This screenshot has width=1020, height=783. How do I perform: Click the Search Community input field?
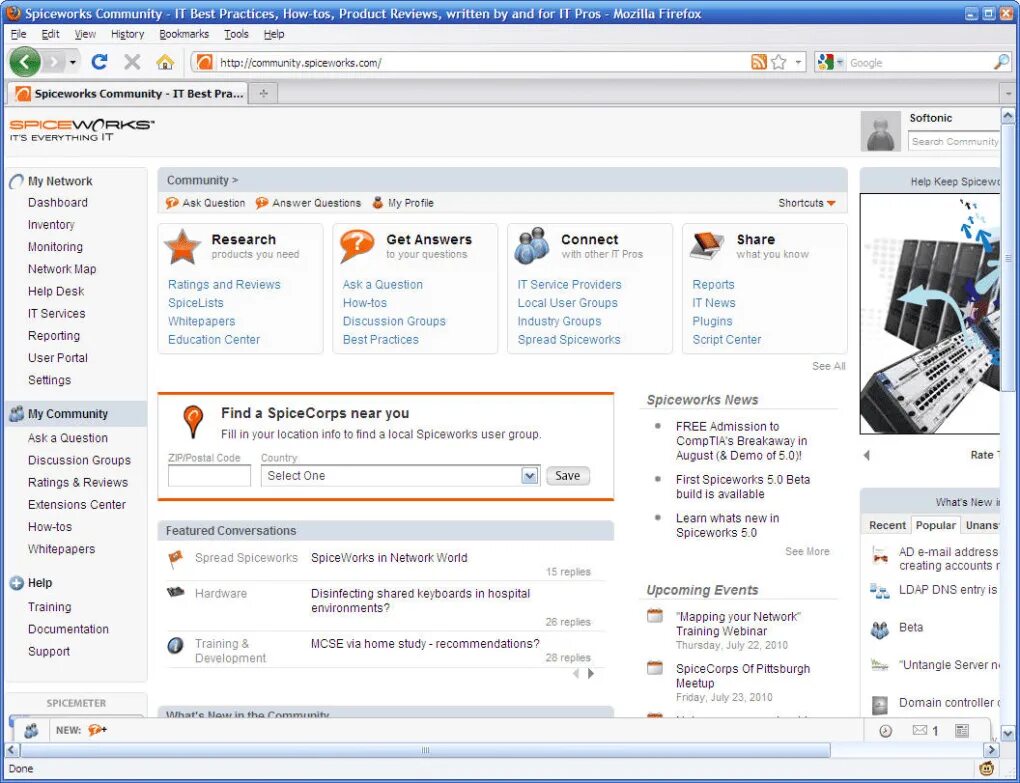[954, 141]
